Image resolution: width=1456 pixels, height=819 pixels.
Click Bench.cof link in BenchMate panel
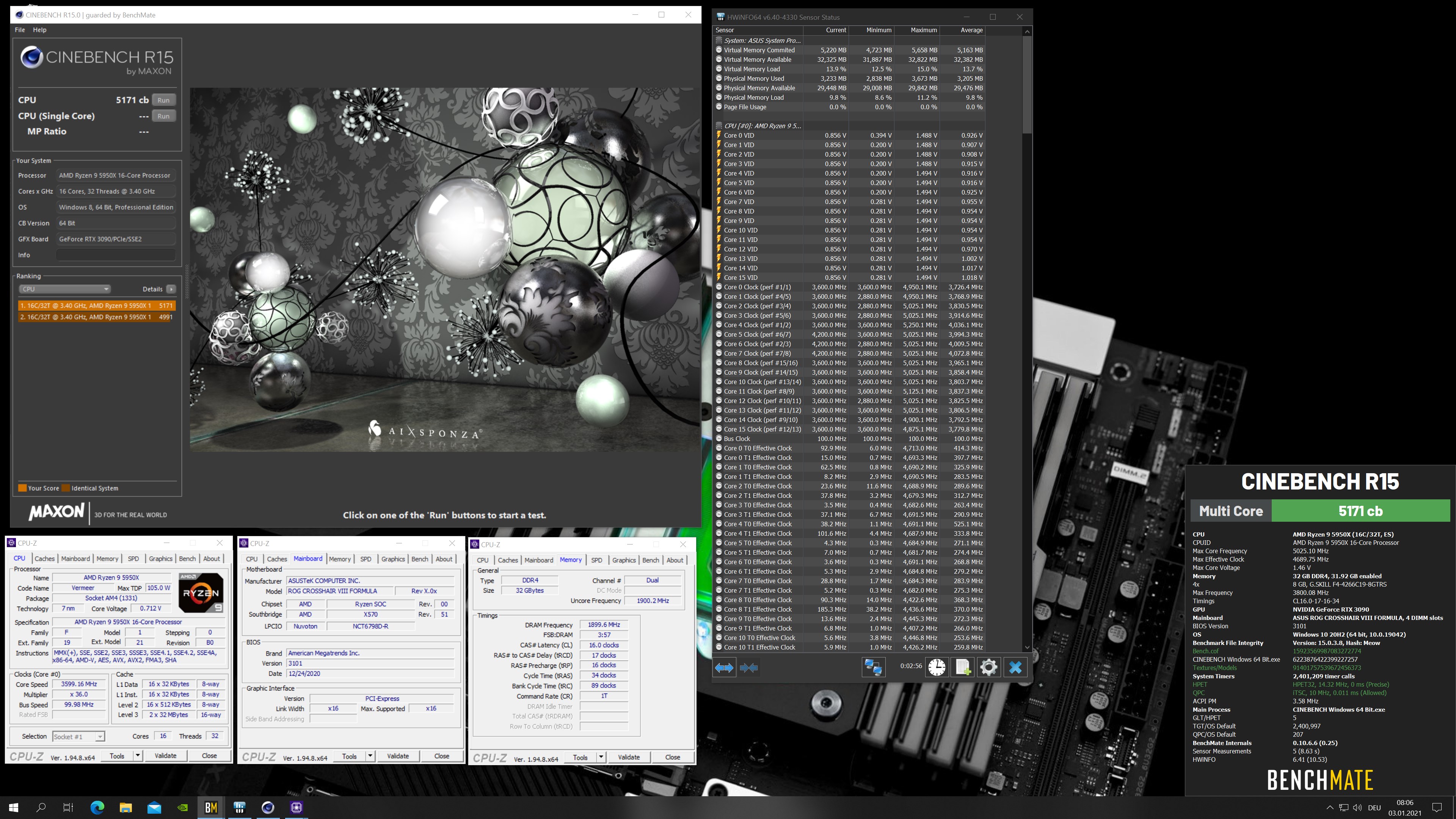pos(1205,651)
